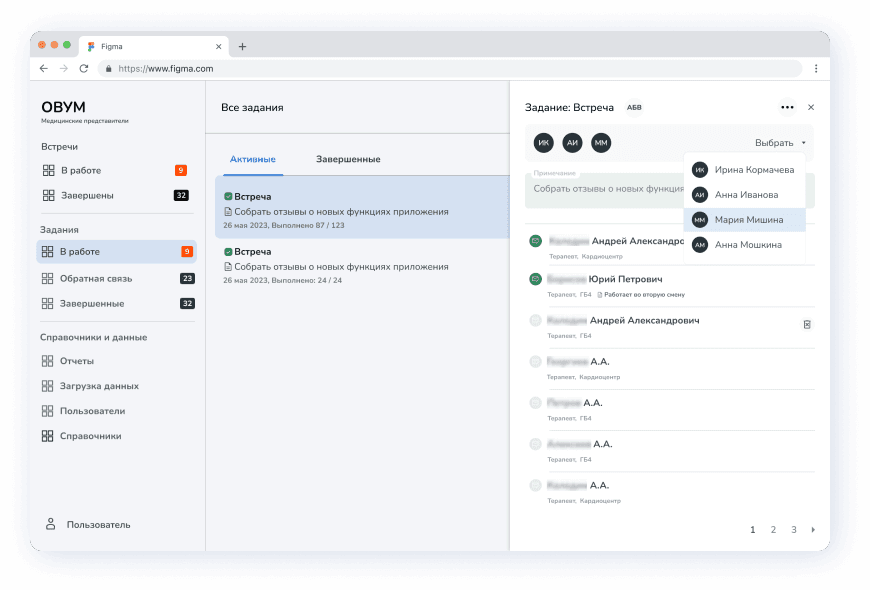This screenshot has width=870, height=590.
Task: Click document icon in first task description
Action: click(x=228, y=211)
